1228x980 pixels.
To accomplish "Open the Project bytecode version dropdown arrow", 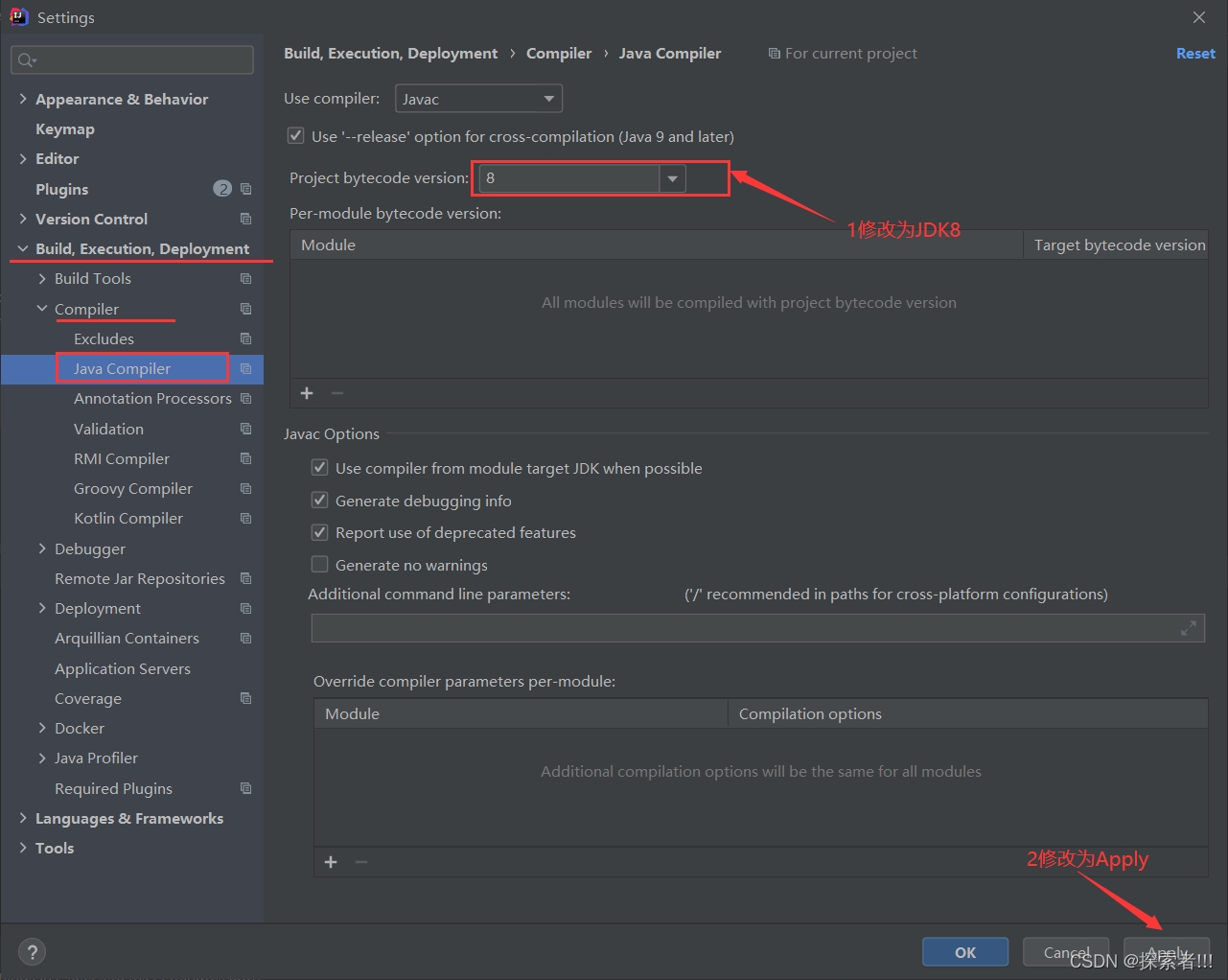I will tap(673, 178).
